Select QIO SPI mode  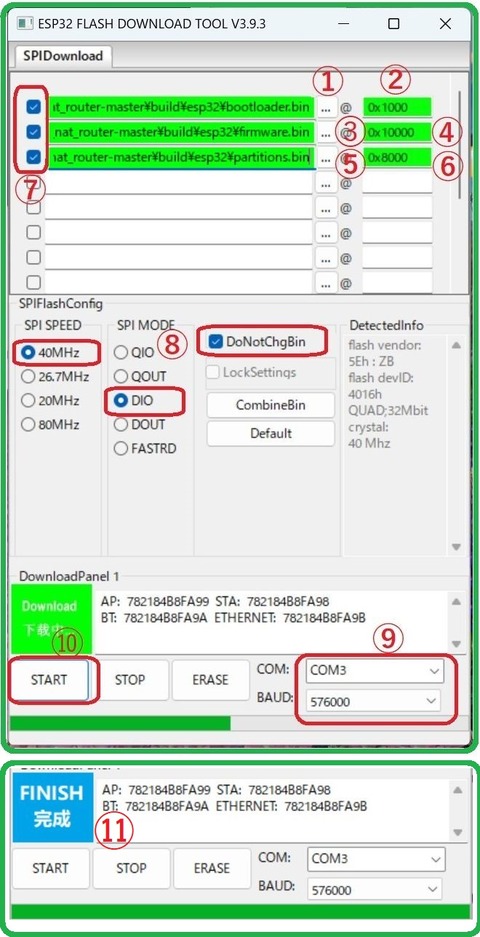click(x=134, y=353)
